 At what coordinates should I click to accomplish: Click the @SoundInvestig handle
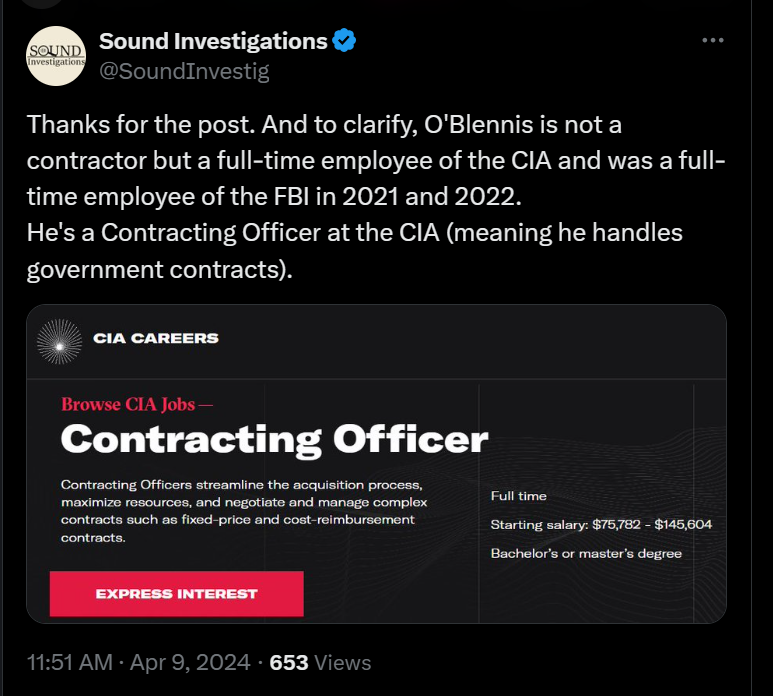point(184,71)
